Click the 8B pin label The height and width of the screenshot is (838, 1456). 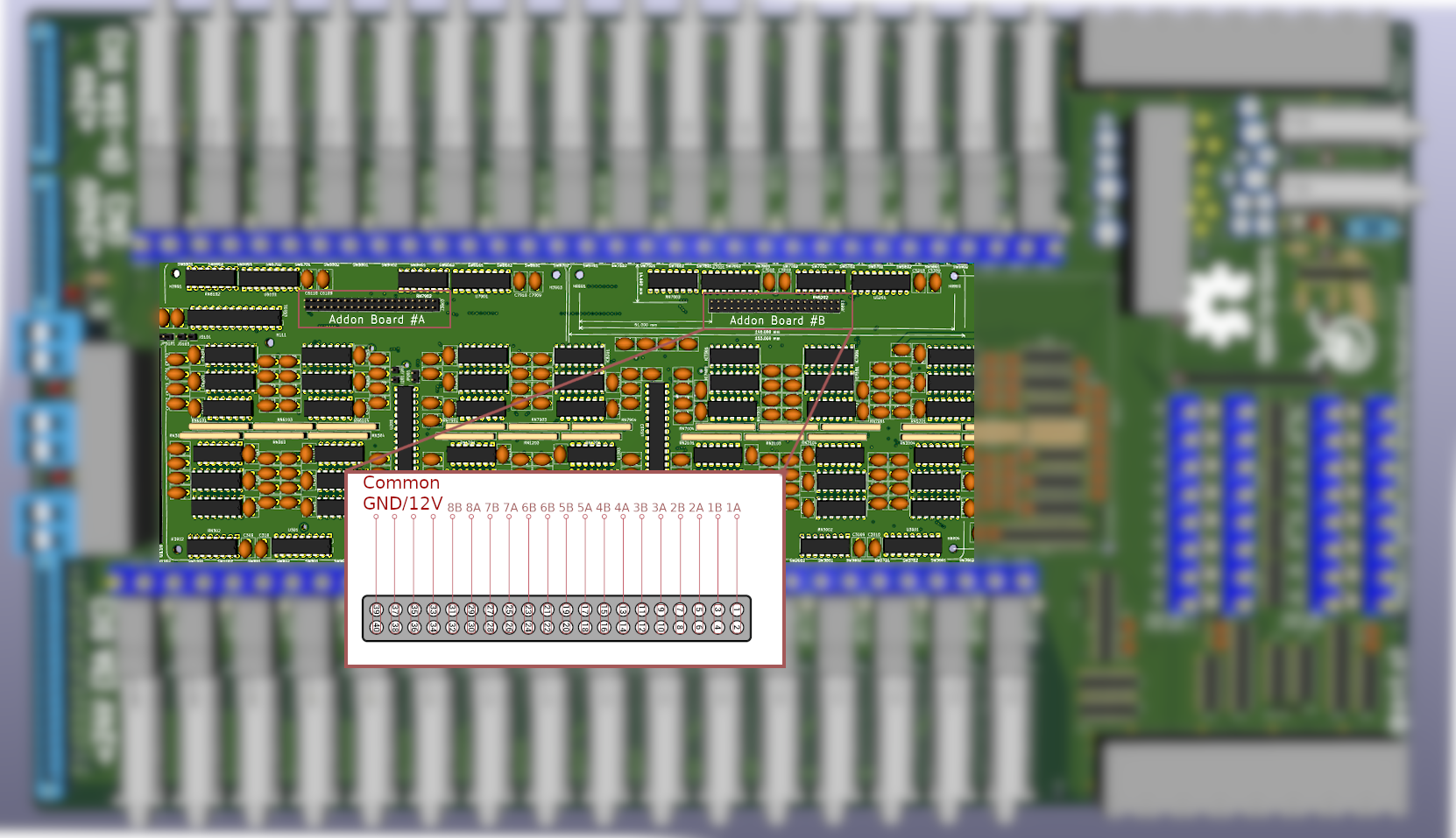tap(455, 508)
